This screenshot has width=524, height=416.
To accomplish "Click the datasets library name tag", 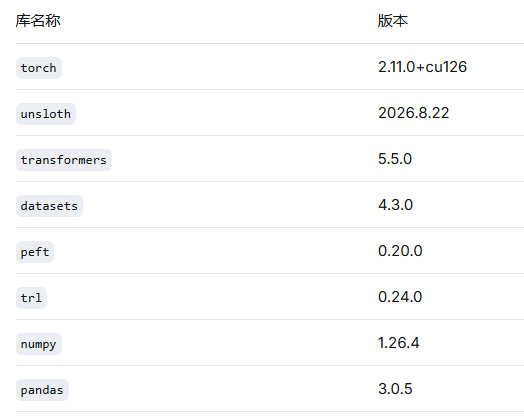I will (x=49, y=206).
